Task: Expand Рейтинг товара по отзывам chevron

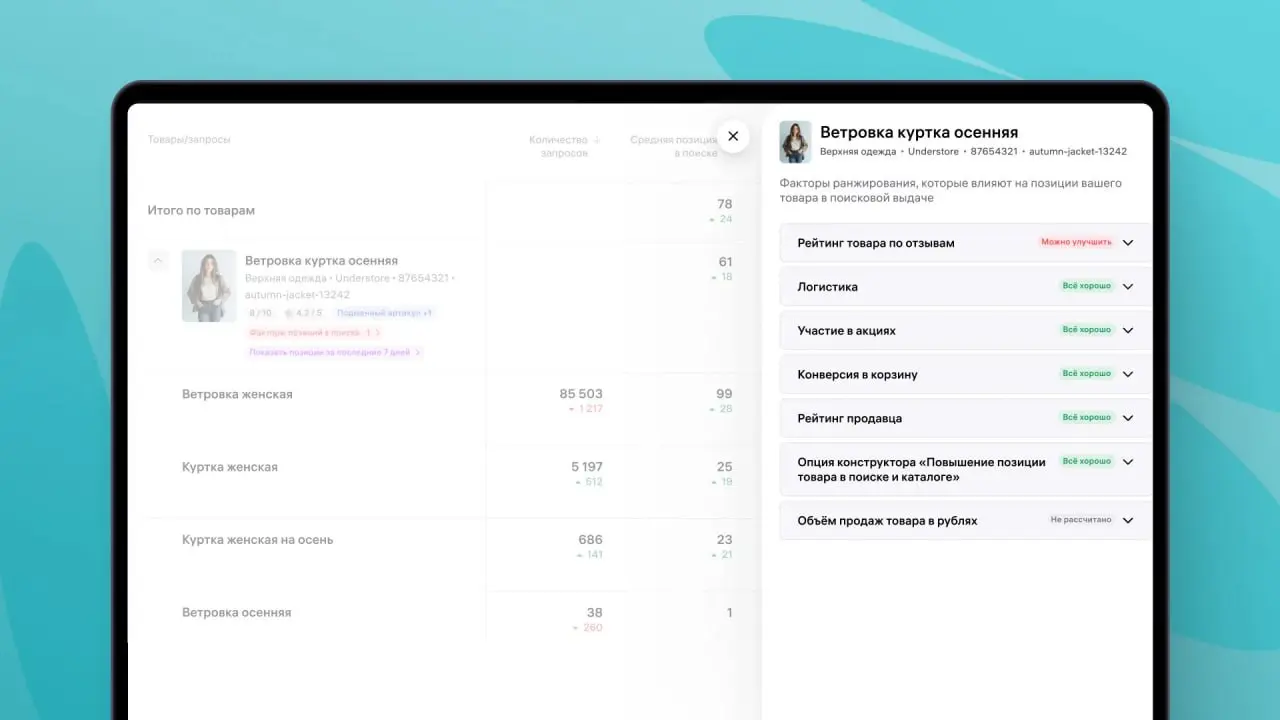Action: (1128, 243)
